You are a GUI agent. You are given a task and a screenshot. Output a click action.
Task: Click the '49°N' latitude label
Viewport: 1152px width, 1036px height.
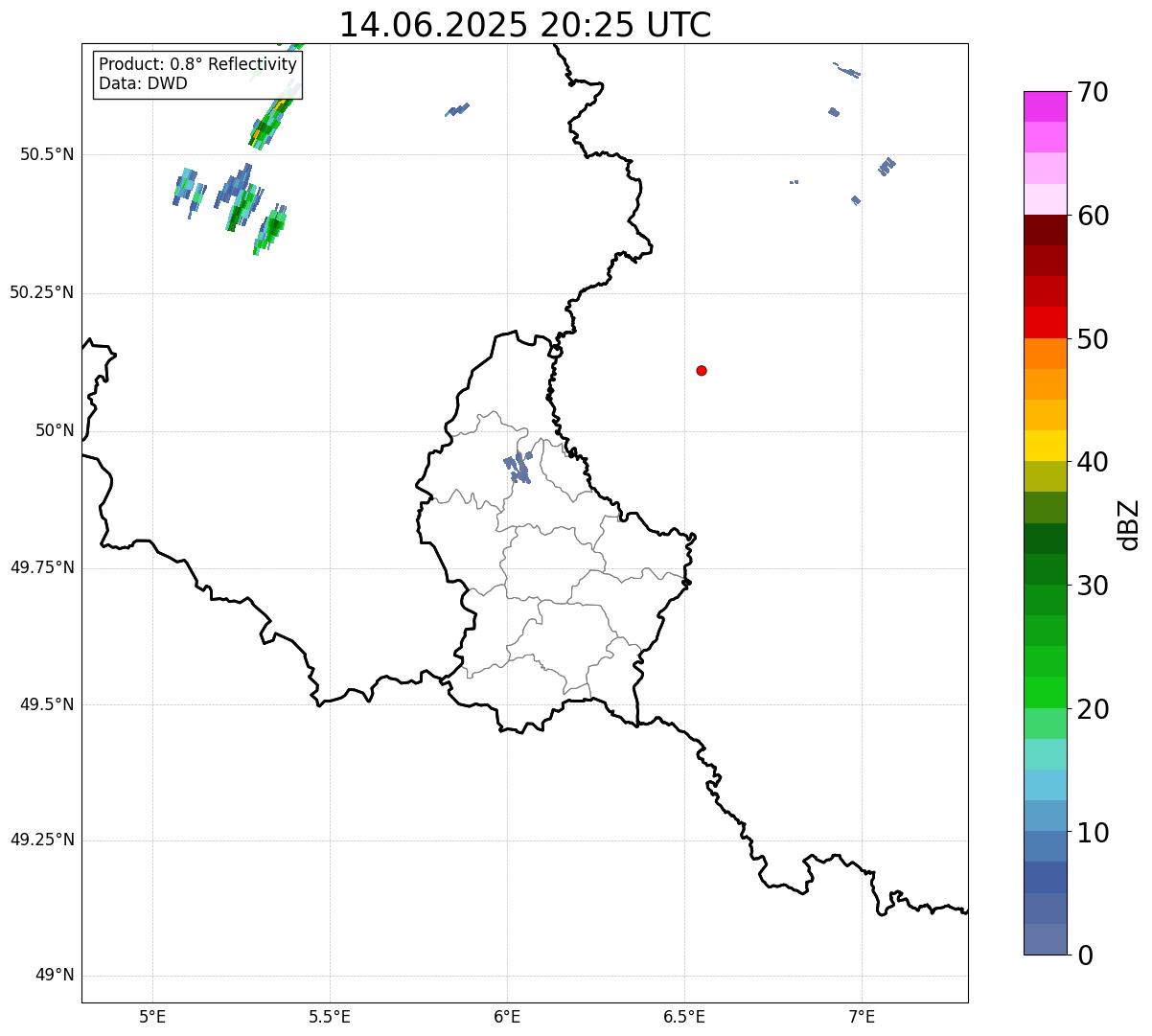(55, 976)
